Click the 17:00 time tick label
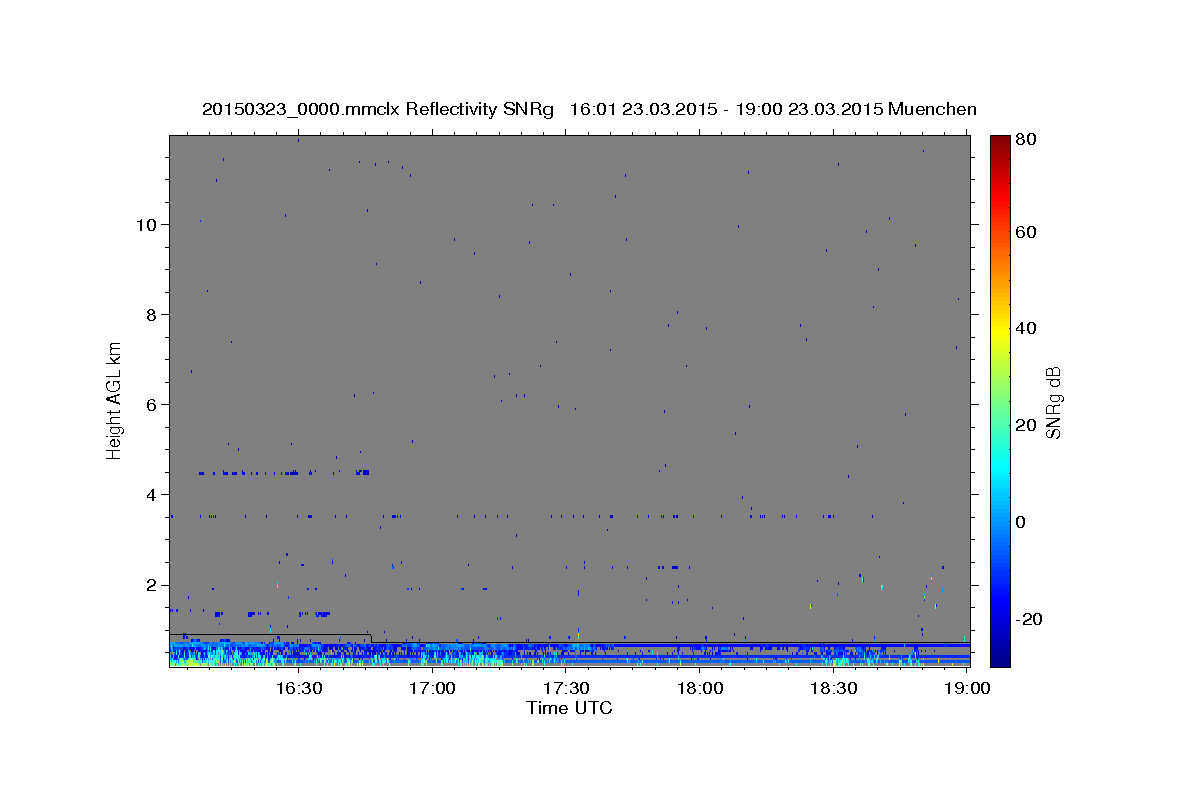Image resolution: width=1200 pixels, height=800 pixels. pos(433,688)
